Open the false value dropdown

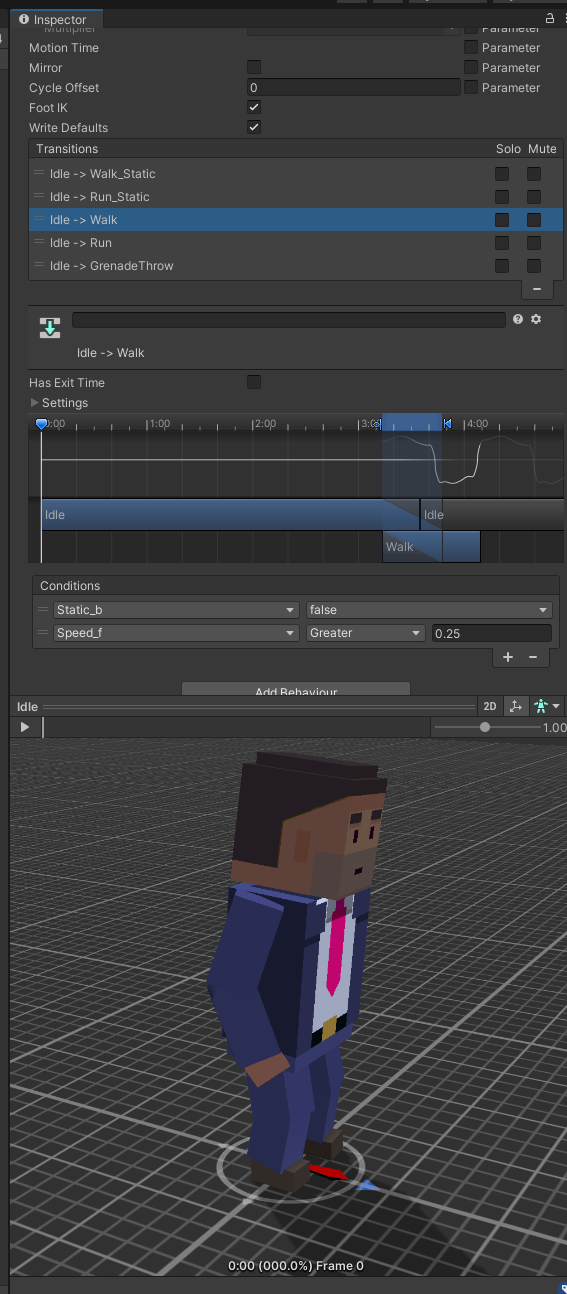(x=429, y=609)
